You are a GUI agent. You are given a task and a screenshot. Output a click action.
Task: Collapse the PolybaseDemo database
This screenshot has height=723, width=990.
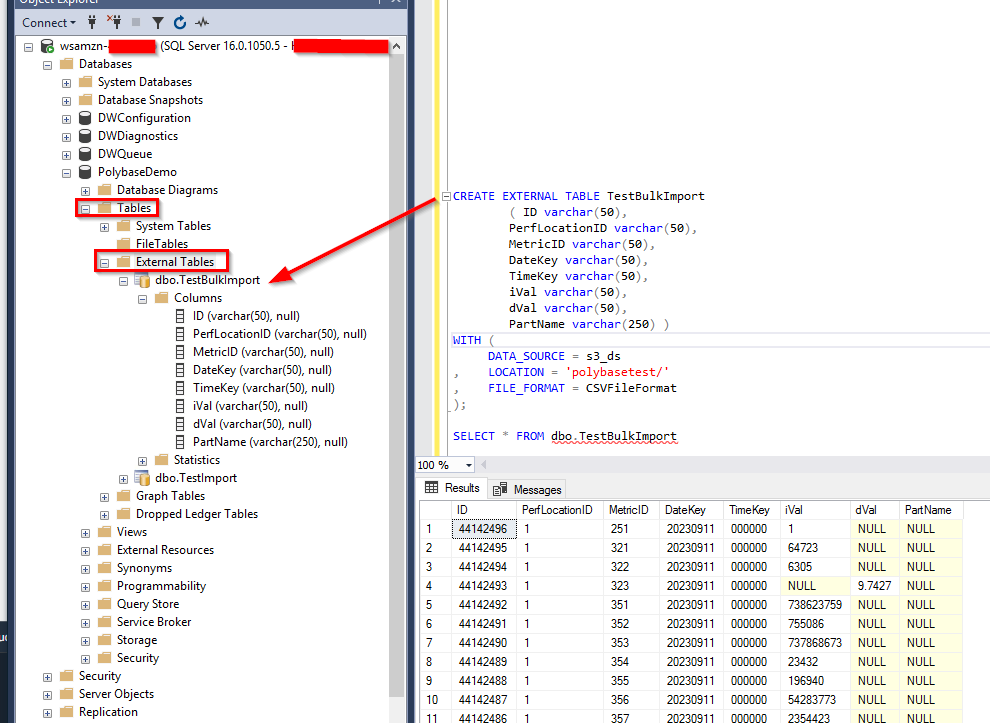pyautogui.click(x=66, y=173)
